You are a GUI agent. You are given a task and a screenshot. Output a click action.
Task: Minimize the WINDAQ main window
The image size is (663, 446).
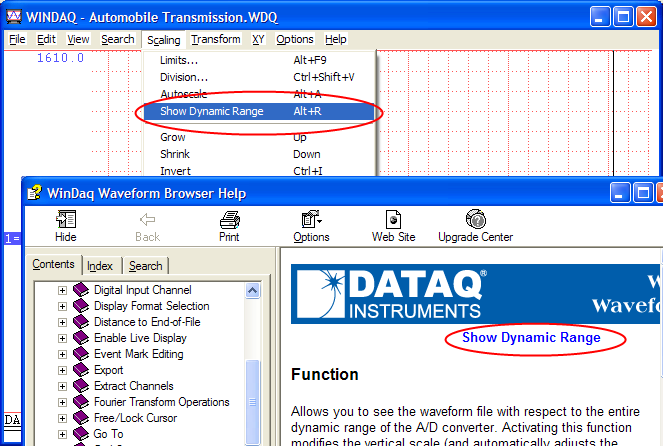pyautogui.click(x=600, y=17)
